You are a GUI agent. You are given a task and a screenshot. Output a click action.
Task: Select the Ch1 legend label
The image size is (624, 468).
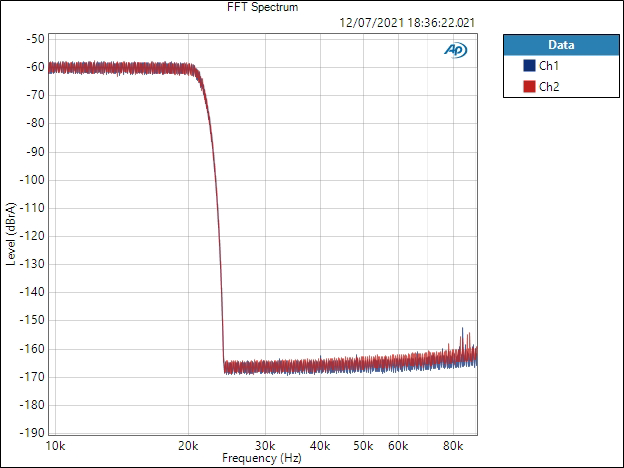pos(549,66)
